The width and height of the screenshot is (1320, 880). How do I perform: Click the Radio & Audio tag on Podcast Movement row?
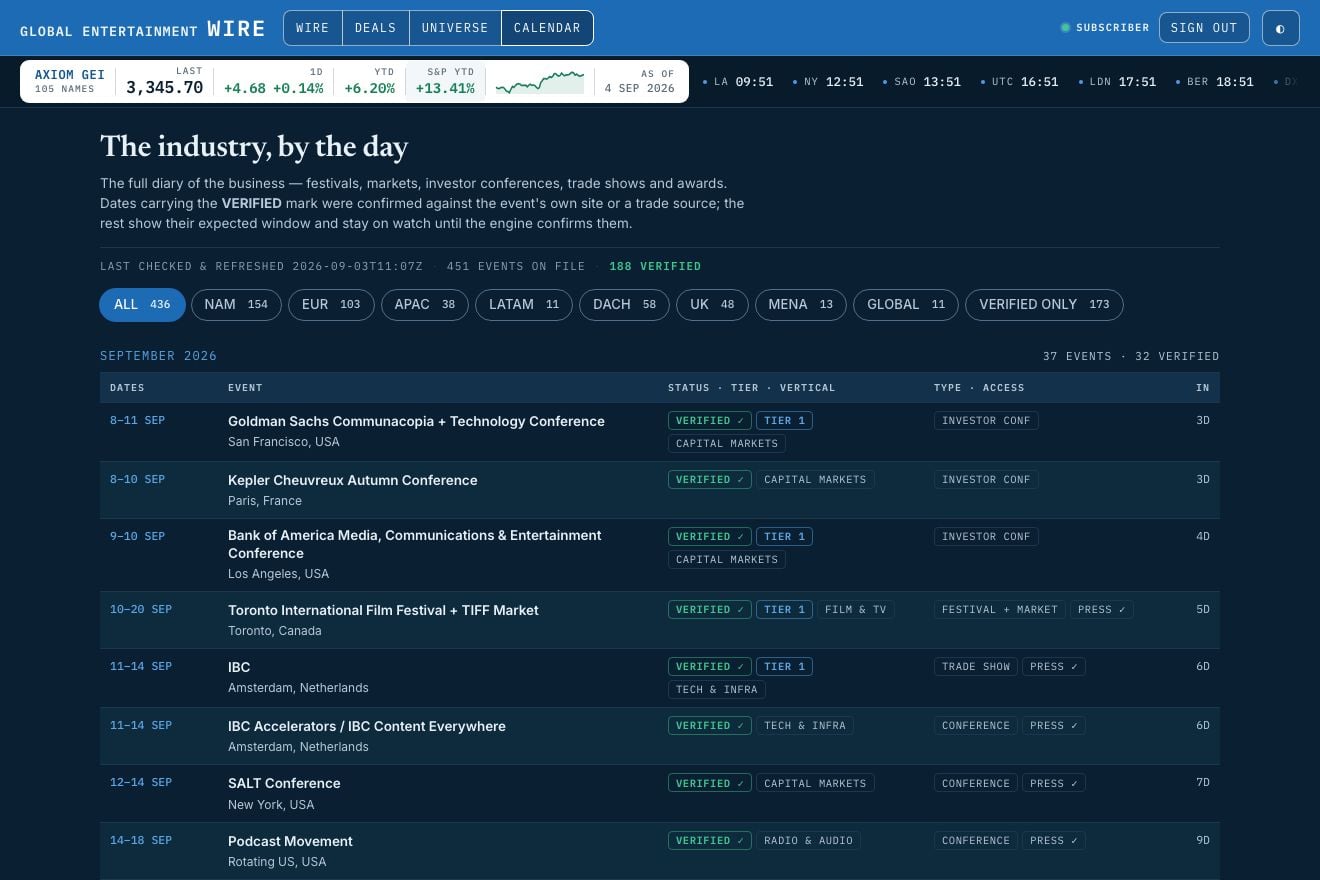808,841
